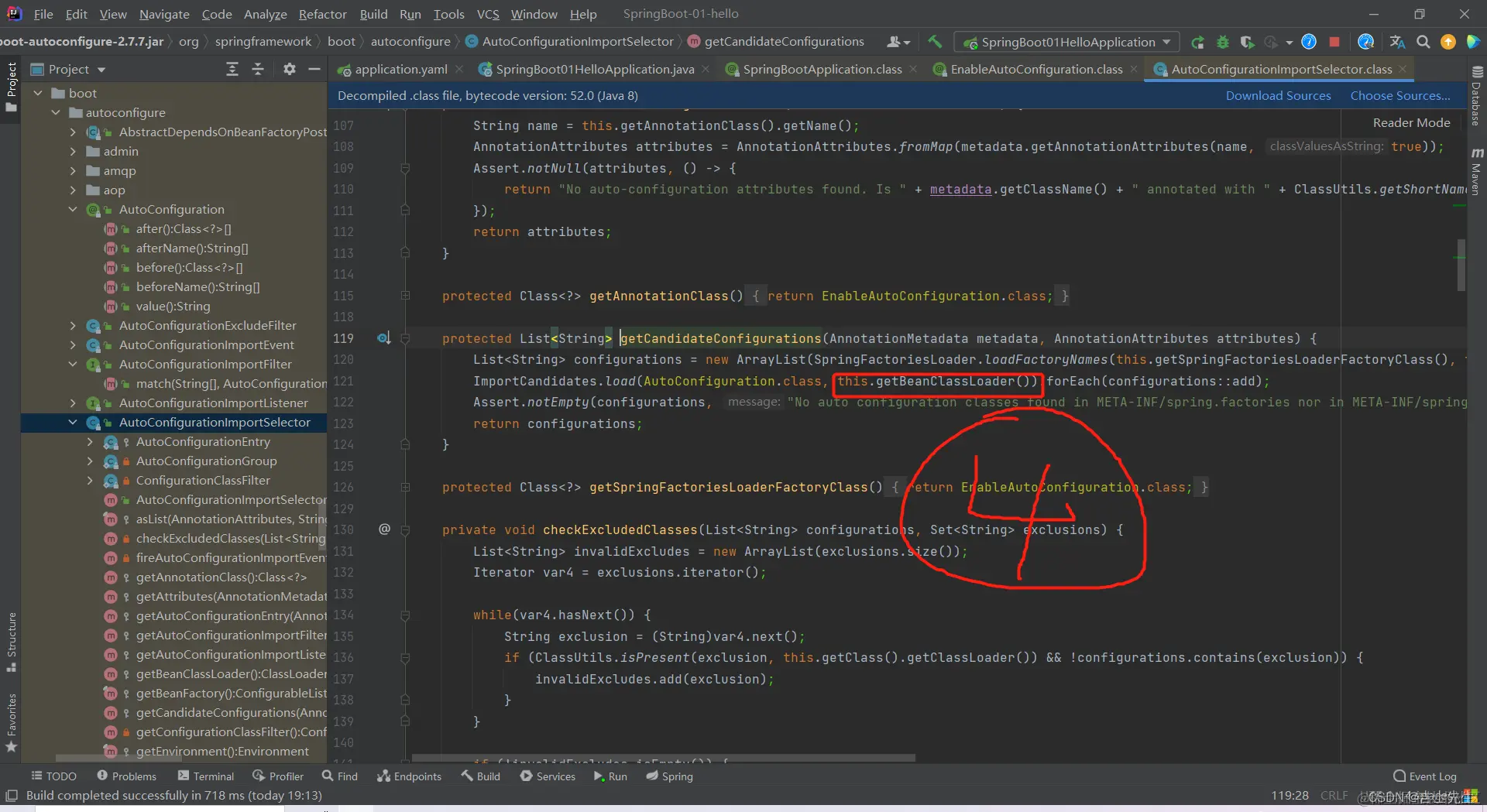Open the Database side panel
Viewport: 1487px width, 812px height.
click(1476, 96)
